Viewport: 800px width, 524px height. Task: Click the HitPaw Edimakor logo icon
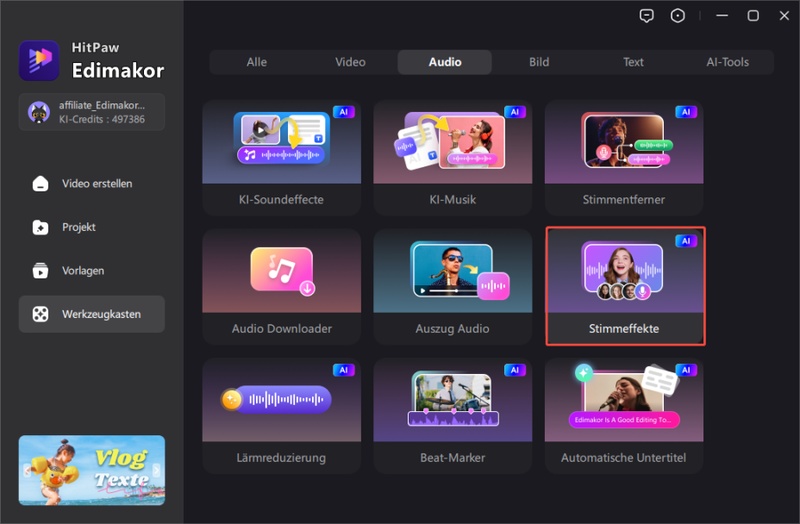(x=39, y=61)
